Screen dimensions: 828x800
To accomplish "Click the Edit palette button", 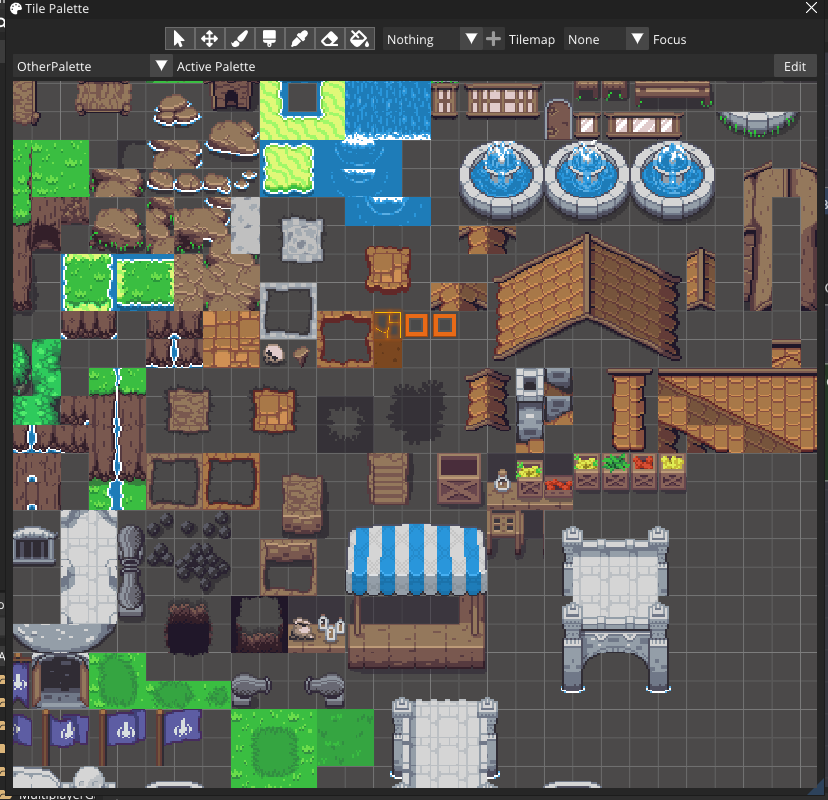I will [795, 67].
